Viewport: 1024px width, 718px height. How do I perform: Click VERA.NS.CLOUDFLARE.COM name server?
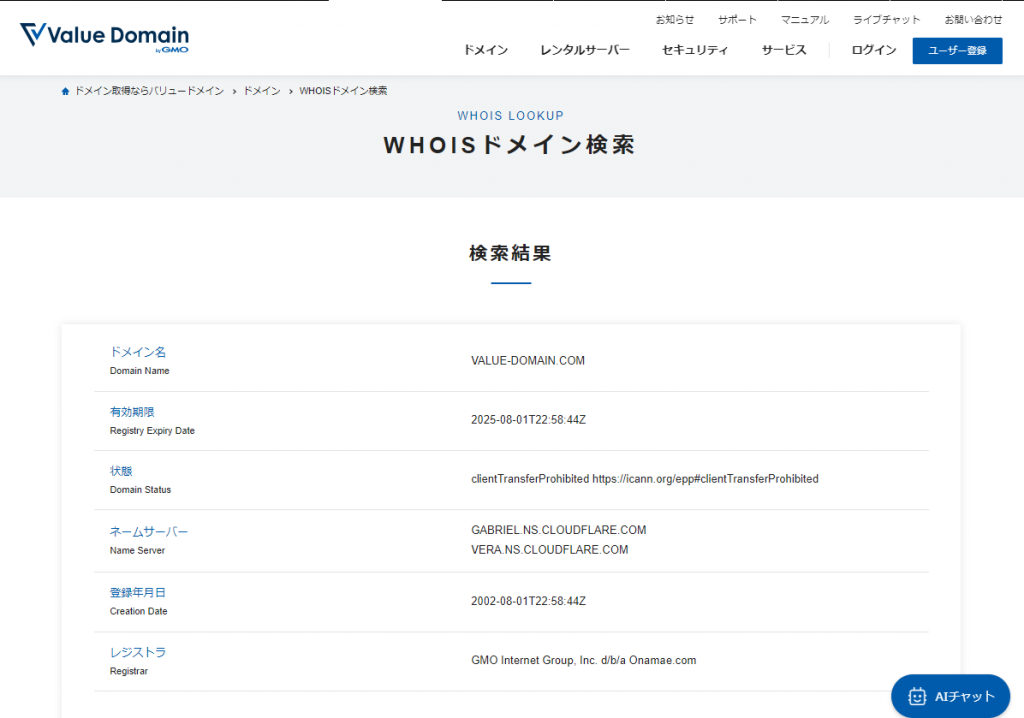(x=549, y=550)
